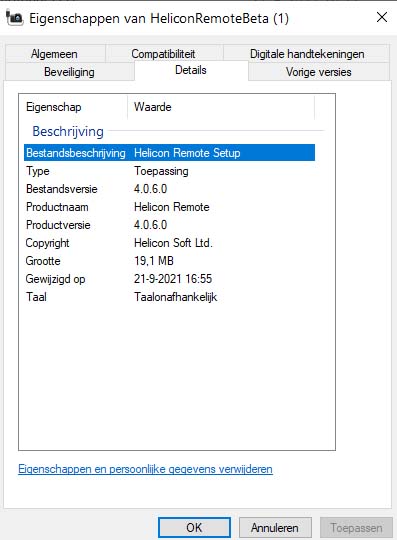Click the HeliconRemoteBeta title bar icon
Screen dimensions: 397x540
tap(14, 18)
